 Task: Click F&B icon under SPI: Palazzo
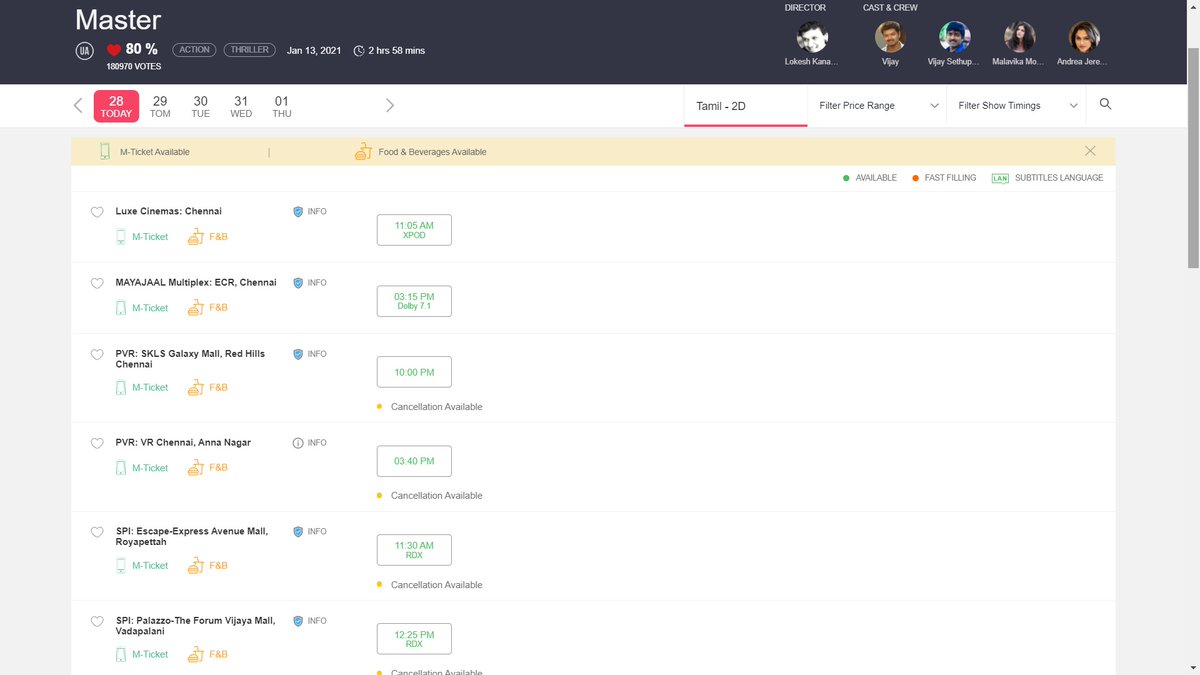click(x=195, y=654)
